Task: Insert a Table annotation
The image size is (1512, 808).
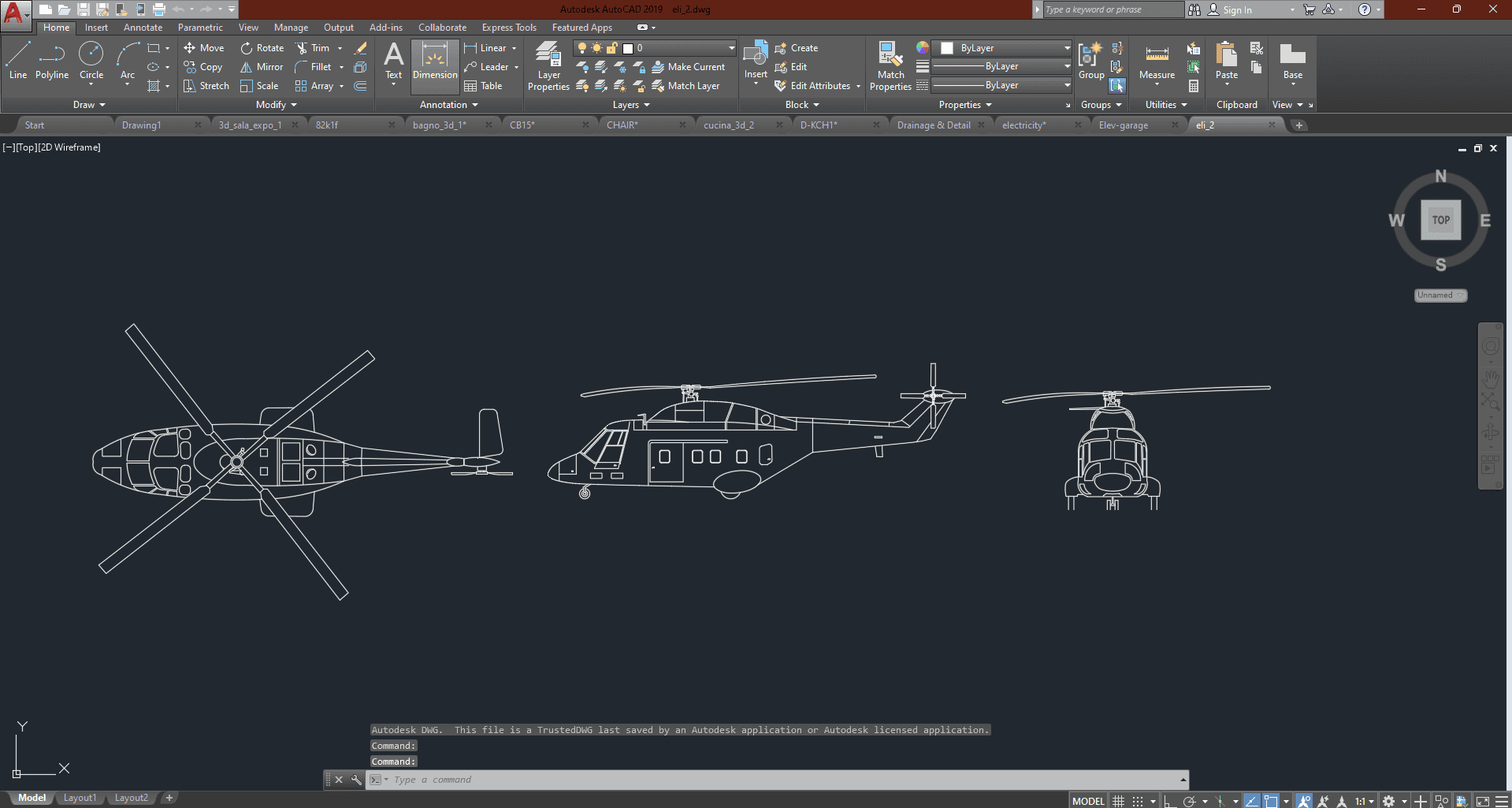Action: [x=483, y=86]
